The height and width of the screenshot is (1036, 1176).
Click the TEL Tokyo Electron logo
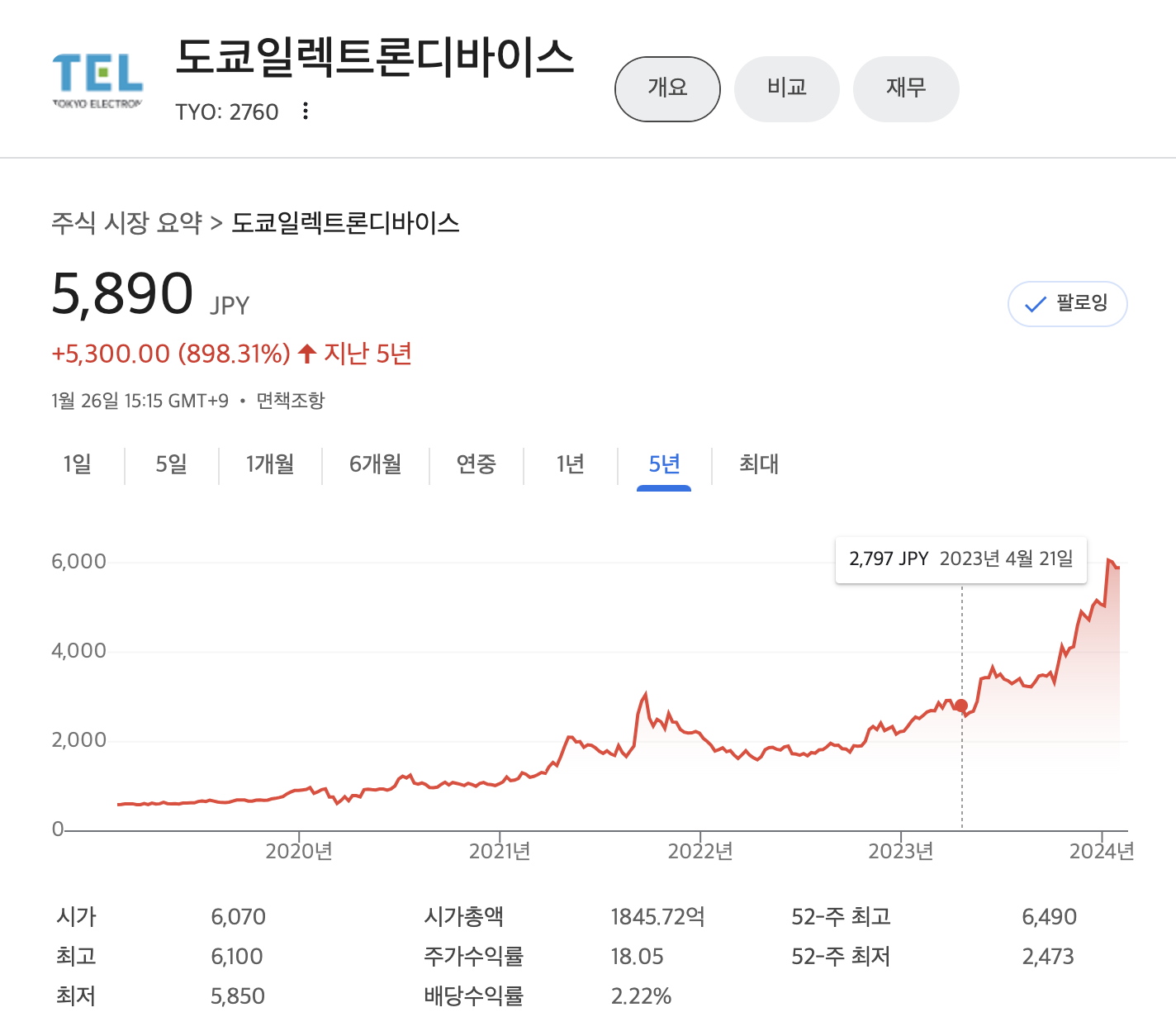[x=97, y=81]
